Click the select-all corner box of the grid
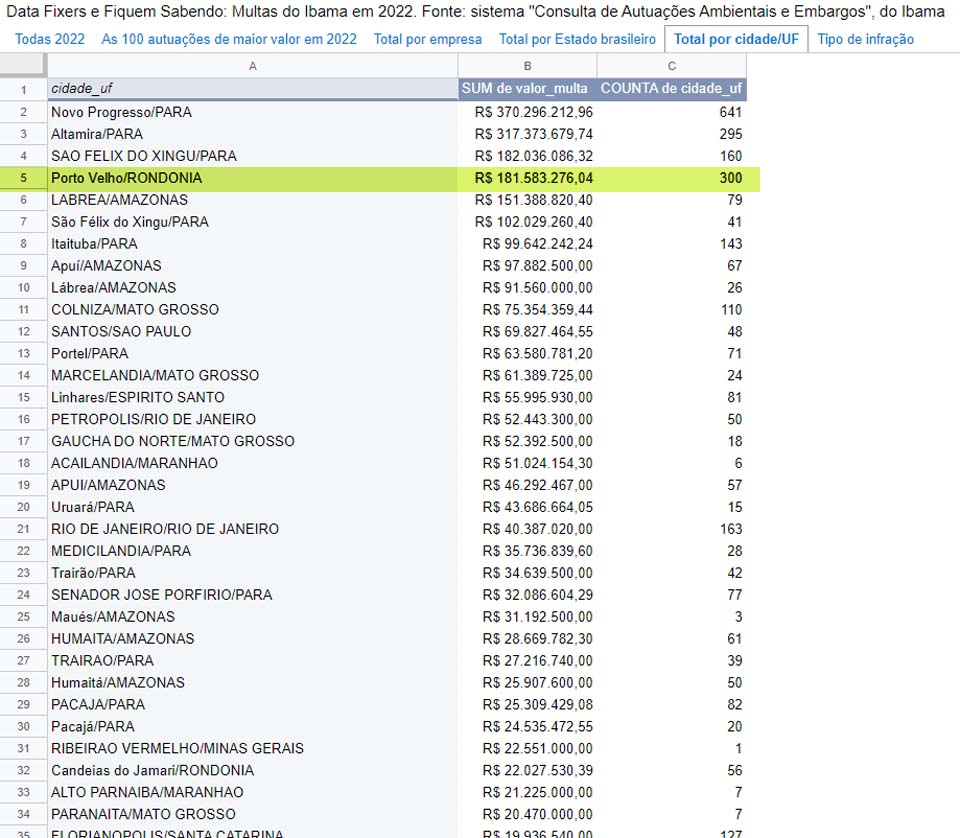 click(x=23, y=66)
